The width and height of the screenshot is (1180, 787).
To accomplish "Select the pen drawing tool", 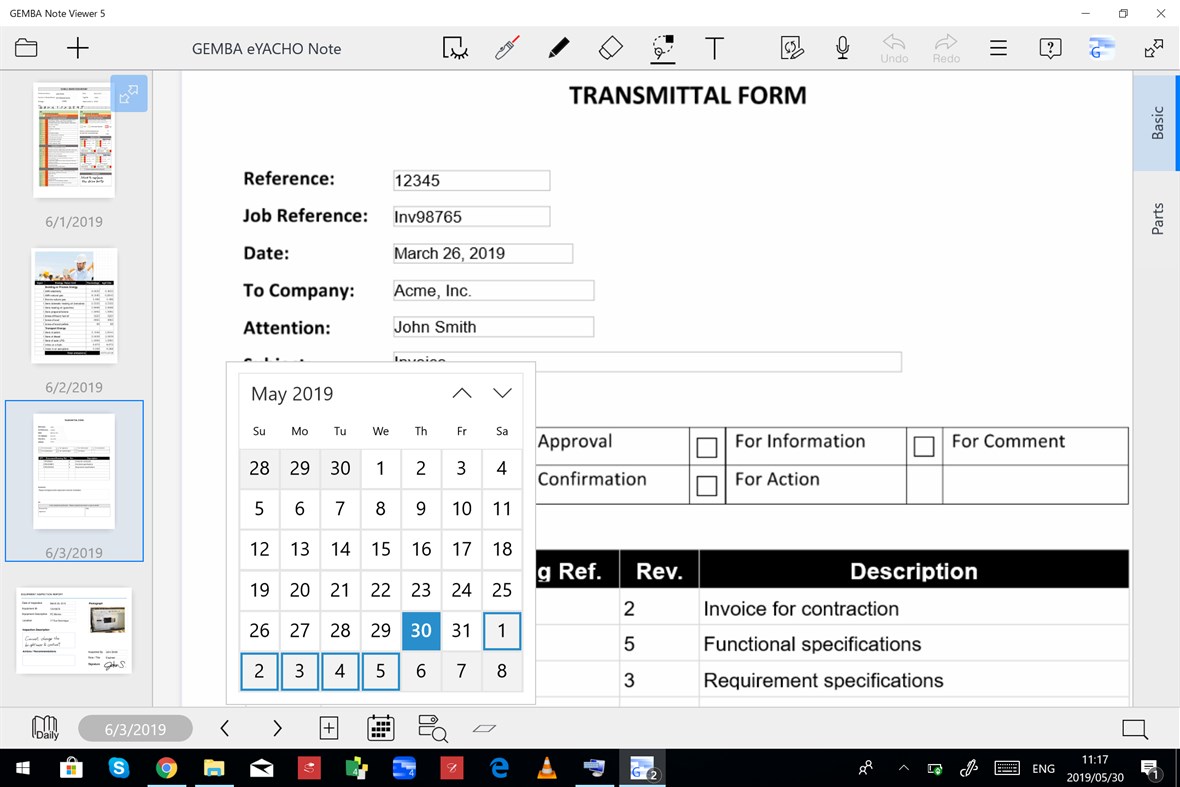I will point(559,47).
